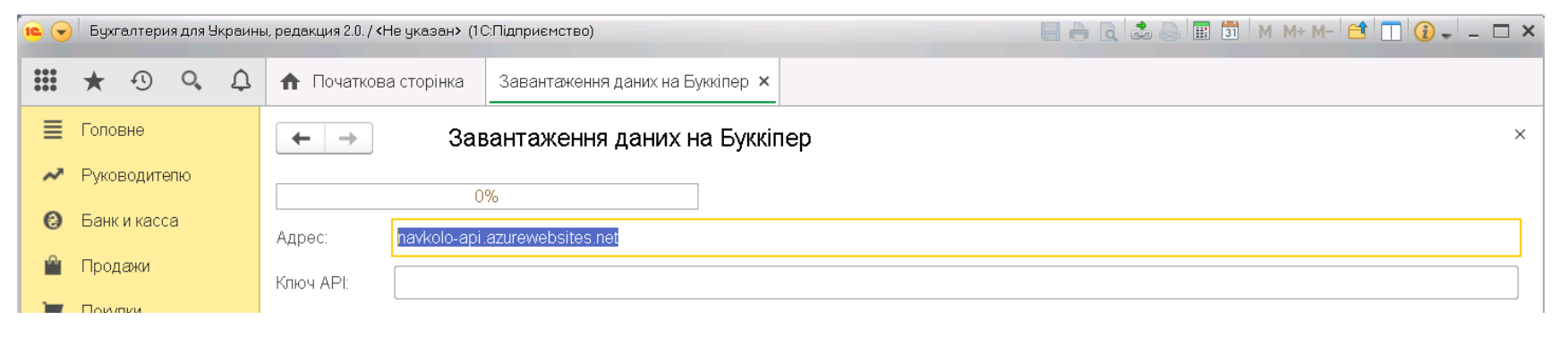Click the Ключ API input field
1568x345 pixels.
tap(956, 283)
